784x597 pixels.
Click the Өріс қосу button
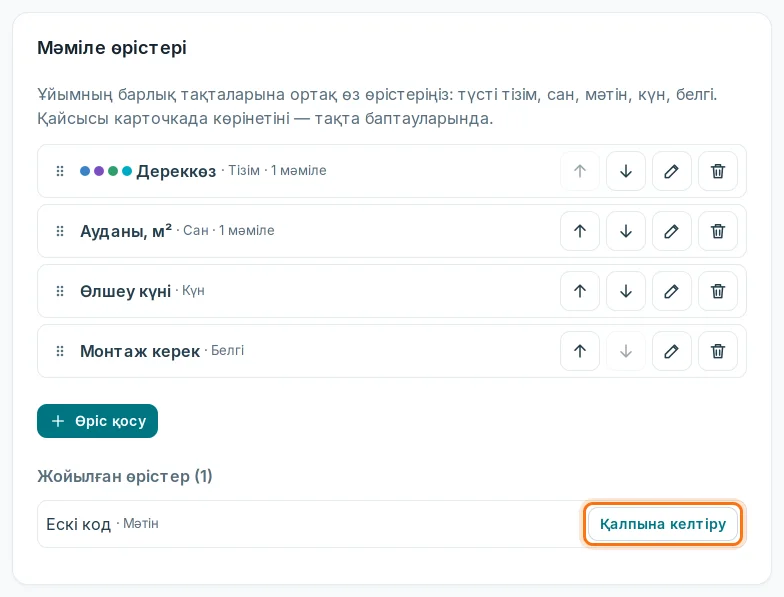[98, 421]
